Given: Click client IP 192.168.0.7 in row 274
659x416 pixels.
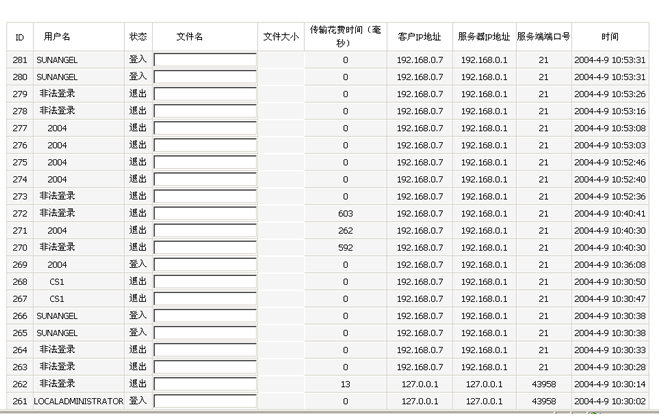Looking at the screenshot, I should [420, 179].
